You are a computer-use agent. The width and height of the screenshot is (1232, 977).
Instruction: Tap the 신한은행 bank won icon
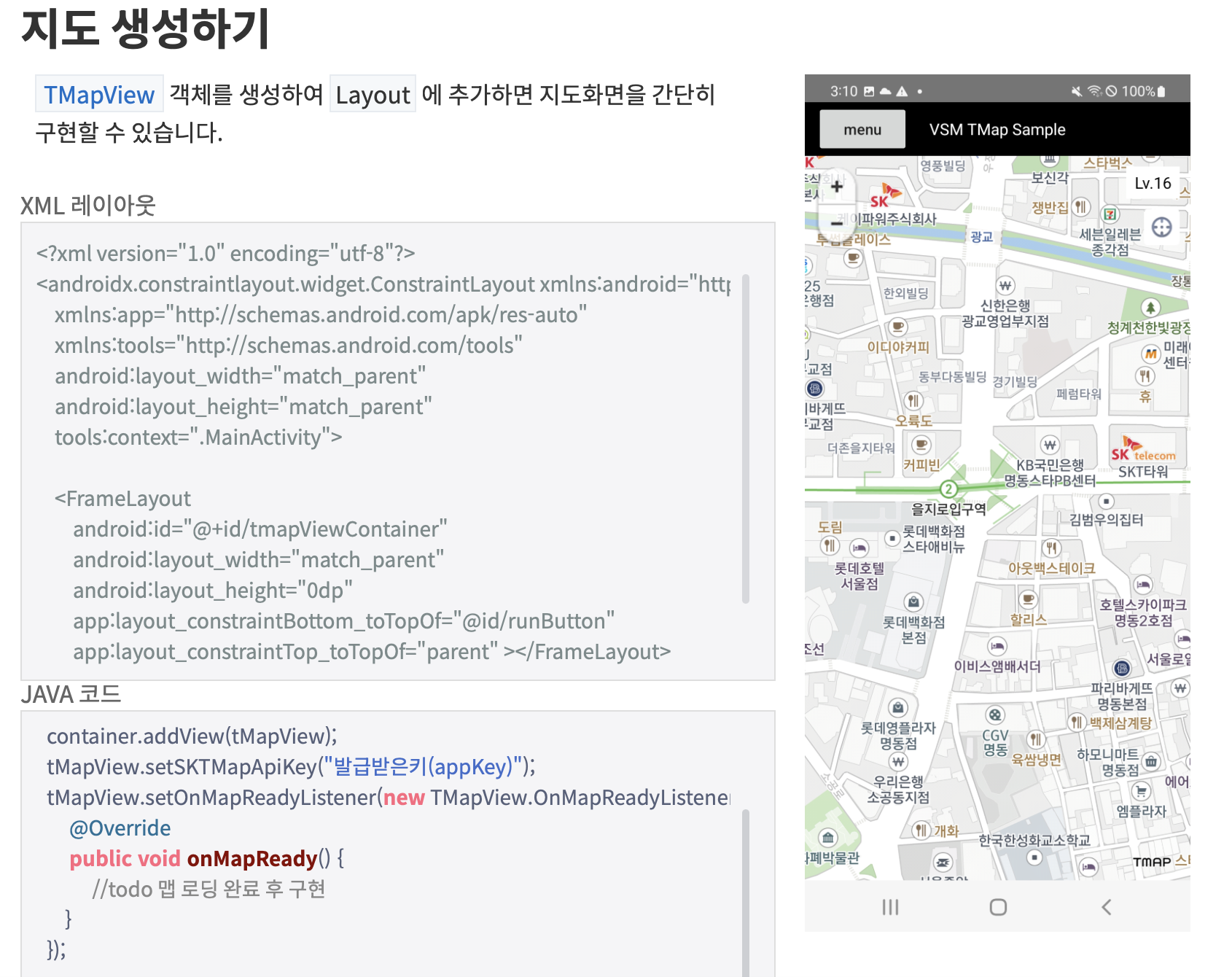(1005, 285)
